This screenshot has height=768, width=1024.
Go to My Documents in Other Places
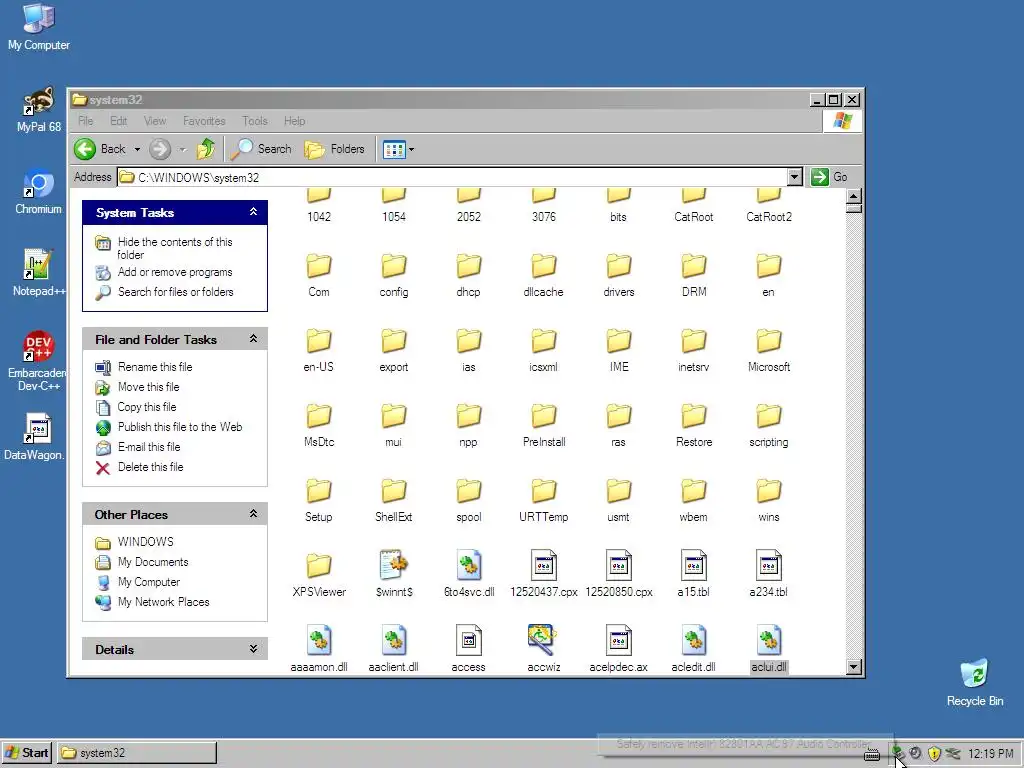pos(153,562)
